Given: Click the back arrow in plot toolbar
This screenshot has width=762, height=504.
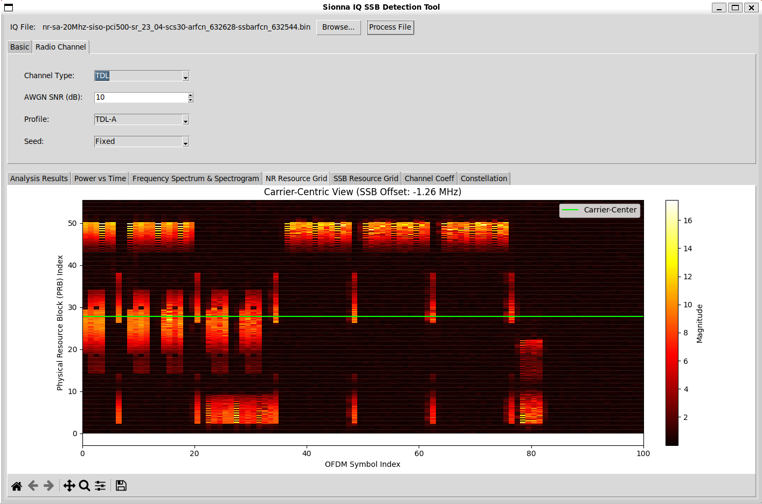Looking at the screenshot, I should pos(32,486).
